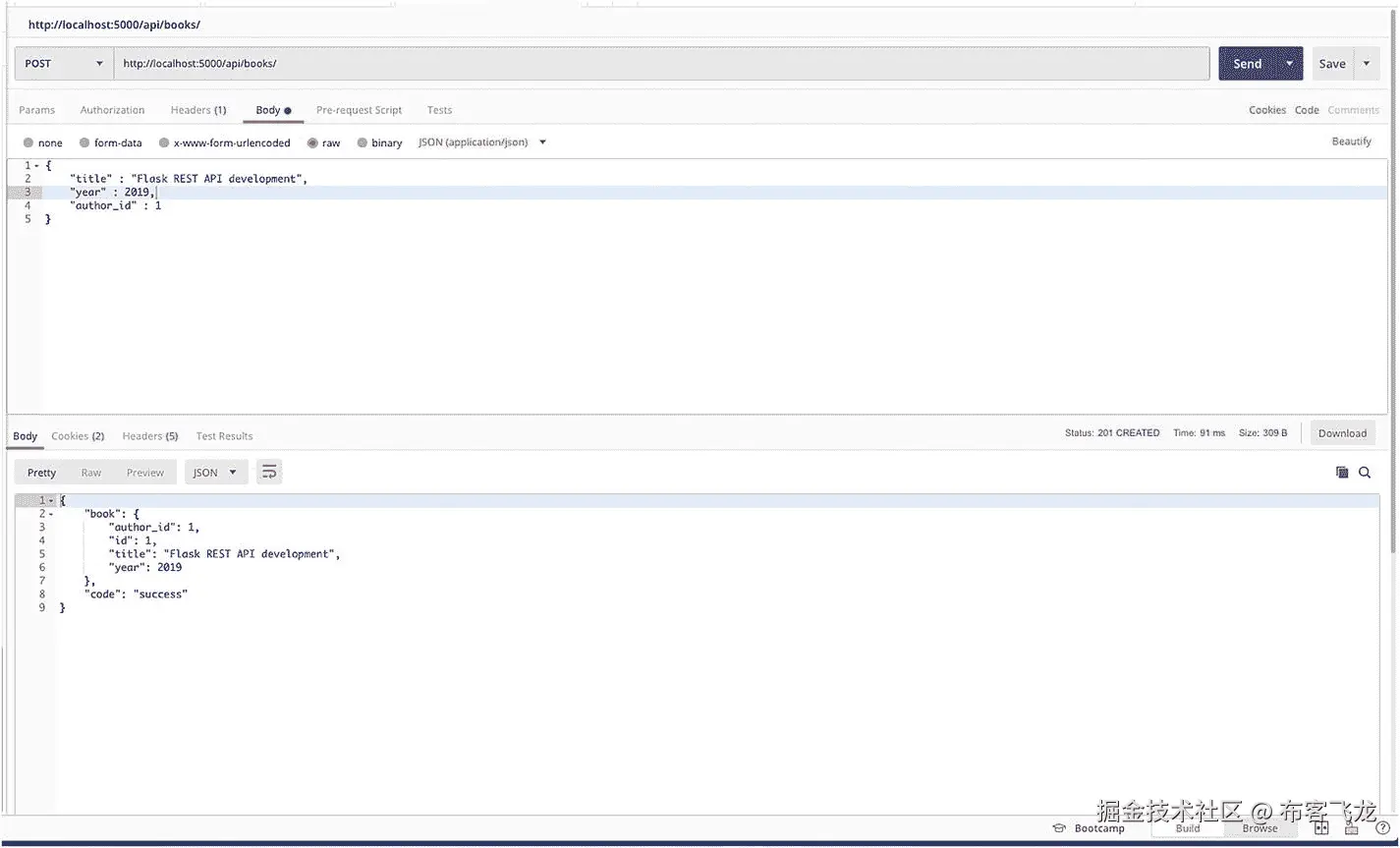Open response search with magnifier icon
The image size is (1400, 848).
(1365, 472)
